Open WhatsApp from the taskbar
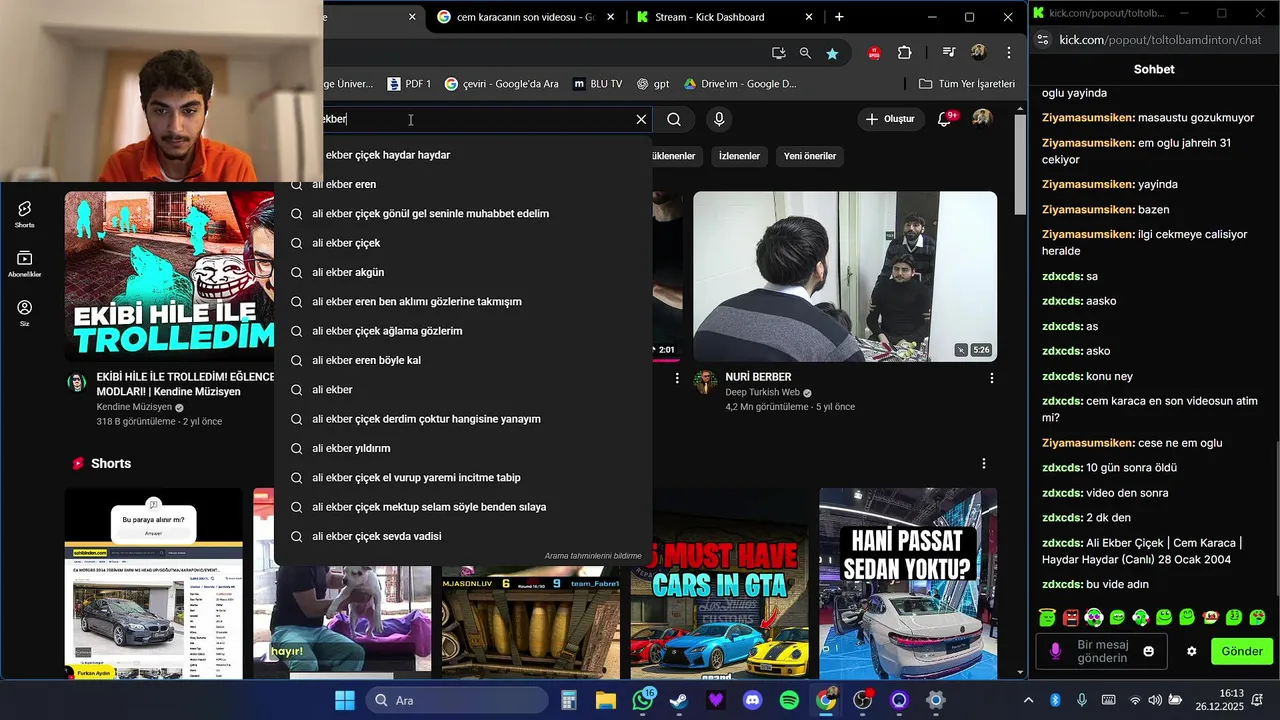Image resolution: width=1280 pixels, height=720 pixels. [x=643, y=700]
